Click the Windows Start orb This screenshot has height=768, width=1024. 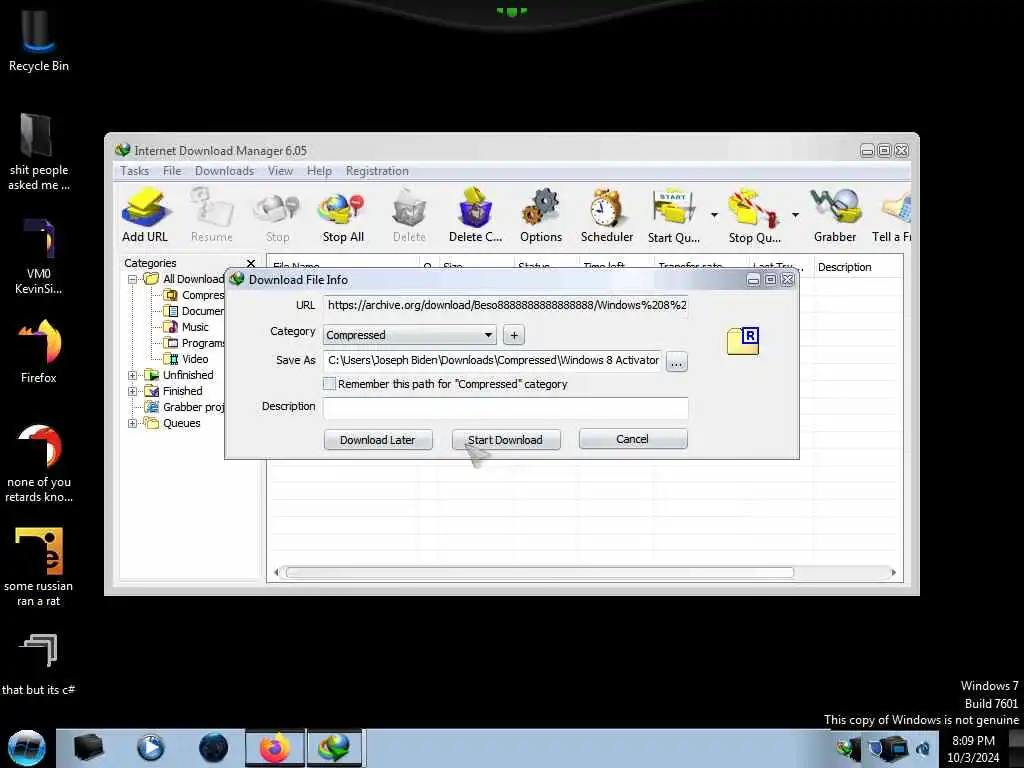tap(27, 748)
